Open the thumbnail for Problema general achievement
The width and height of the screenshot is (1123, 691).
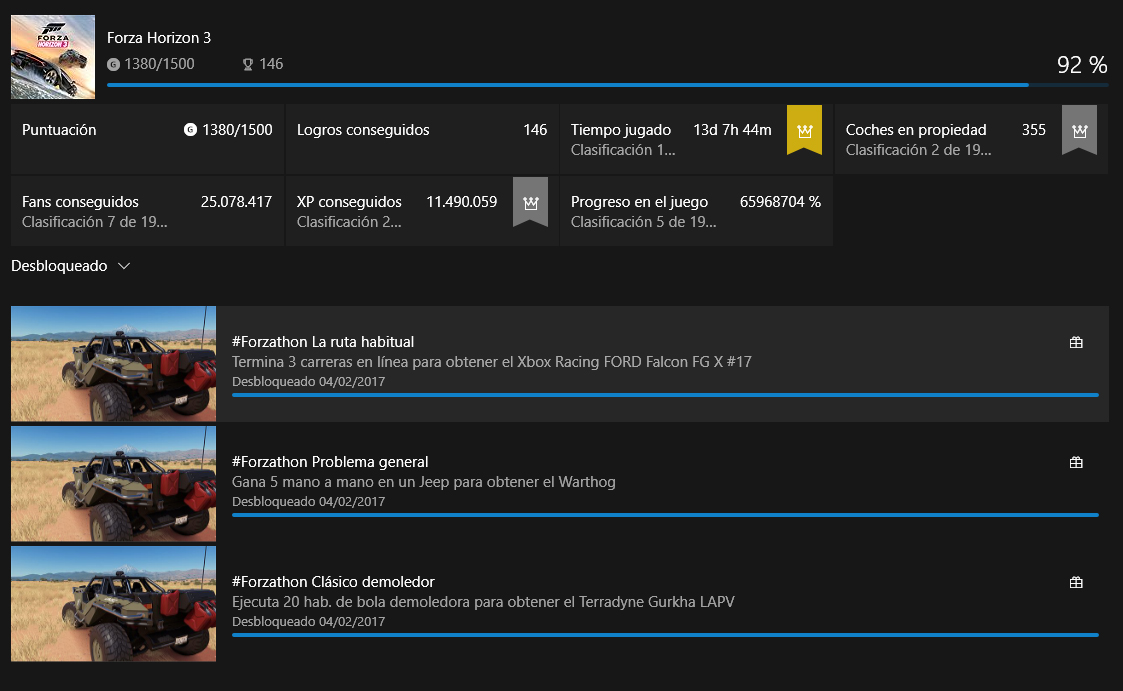[113, 484]
